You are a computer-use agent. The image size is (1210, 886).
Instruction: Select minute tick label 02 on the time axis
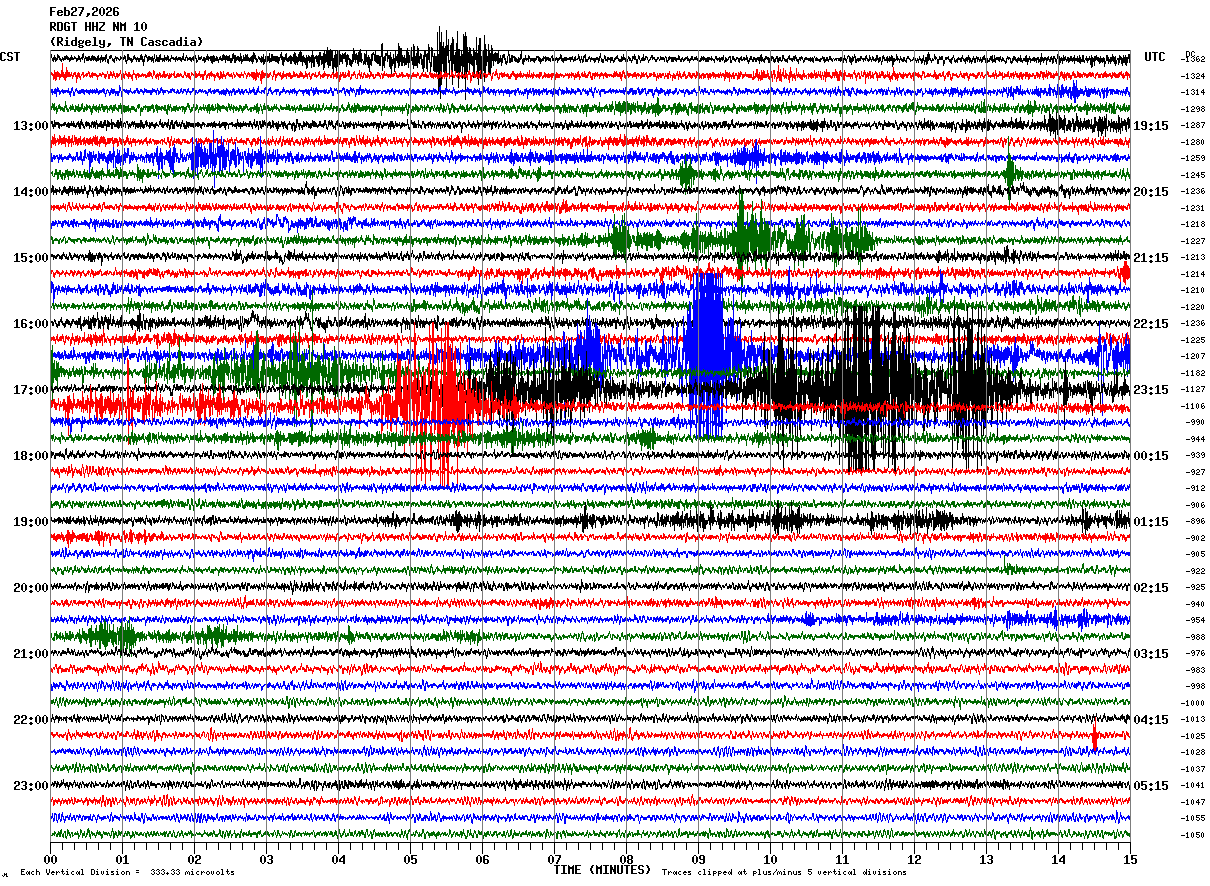[x=194, y=859]
